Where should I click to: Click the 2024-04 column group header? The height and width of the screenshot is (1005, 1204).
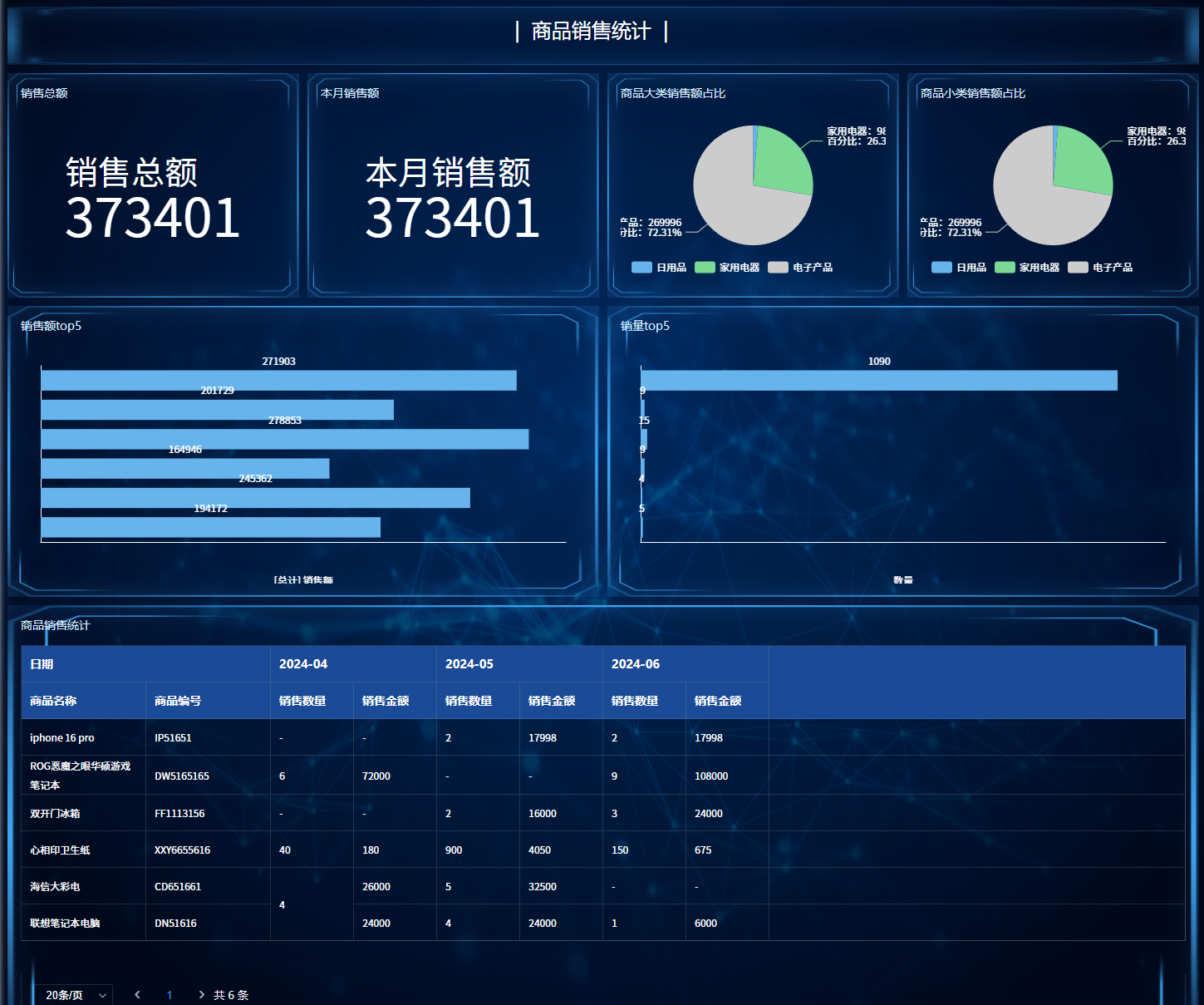[x=303, y=664]
